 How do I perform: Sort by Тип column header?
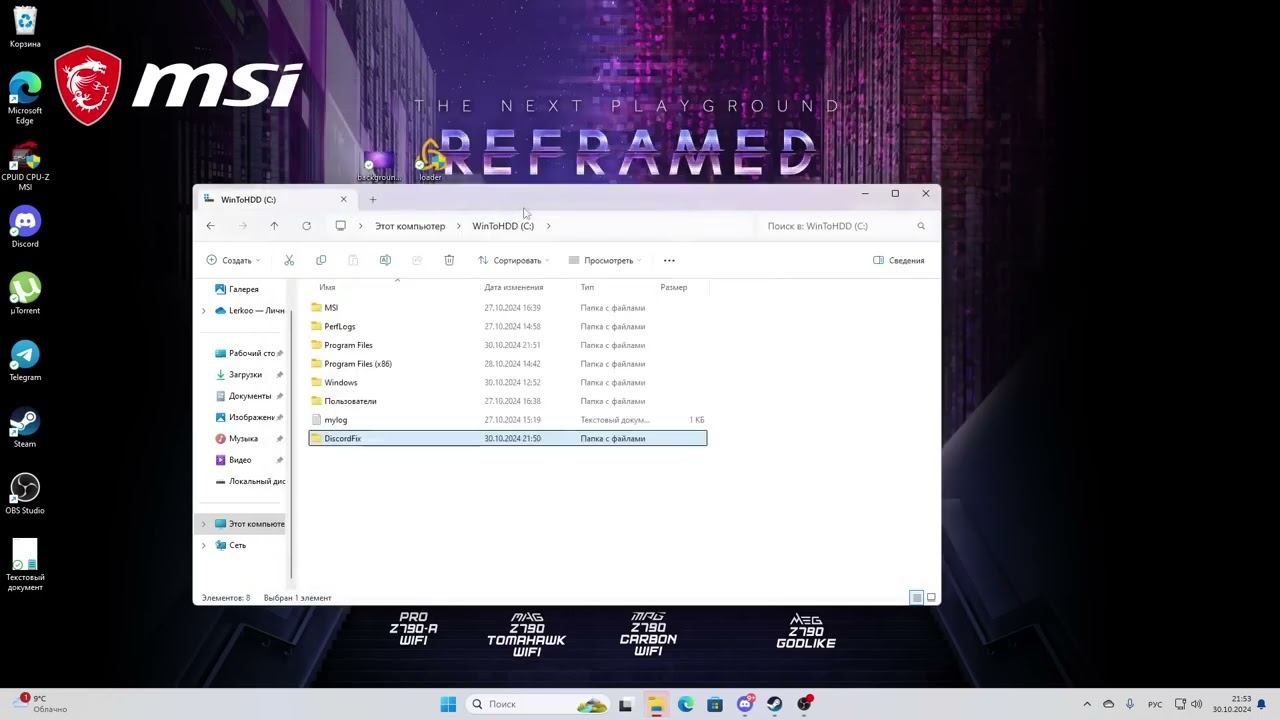[587, 287]
